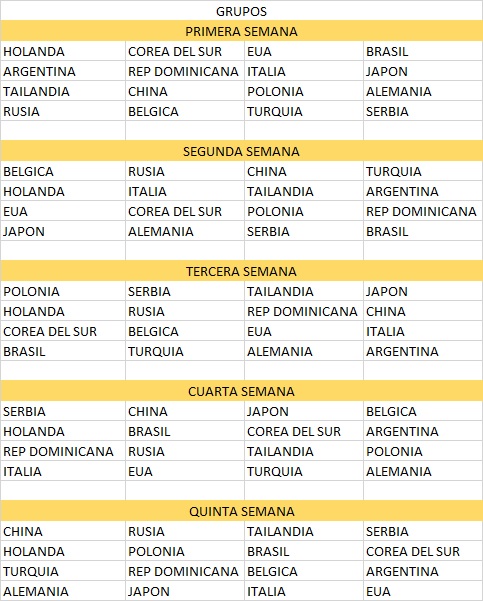This screenshot has height=601, width=483.
Task: Click POLONIA cell in Cuarta Semana
Action: tap(423, 451)
